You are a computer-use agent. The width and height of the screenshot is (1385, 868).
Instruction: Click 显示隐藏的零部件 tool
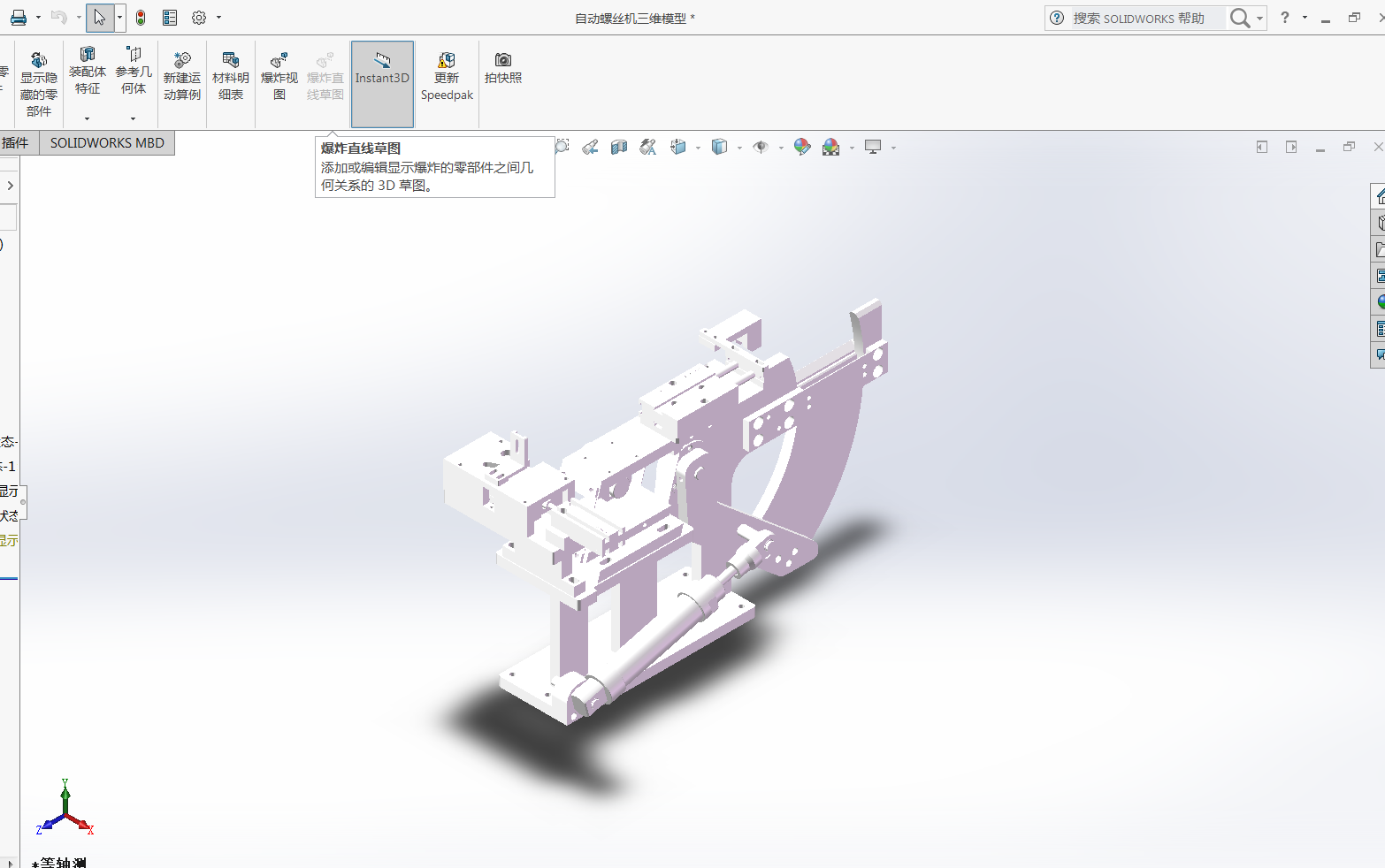click(39, 84)
